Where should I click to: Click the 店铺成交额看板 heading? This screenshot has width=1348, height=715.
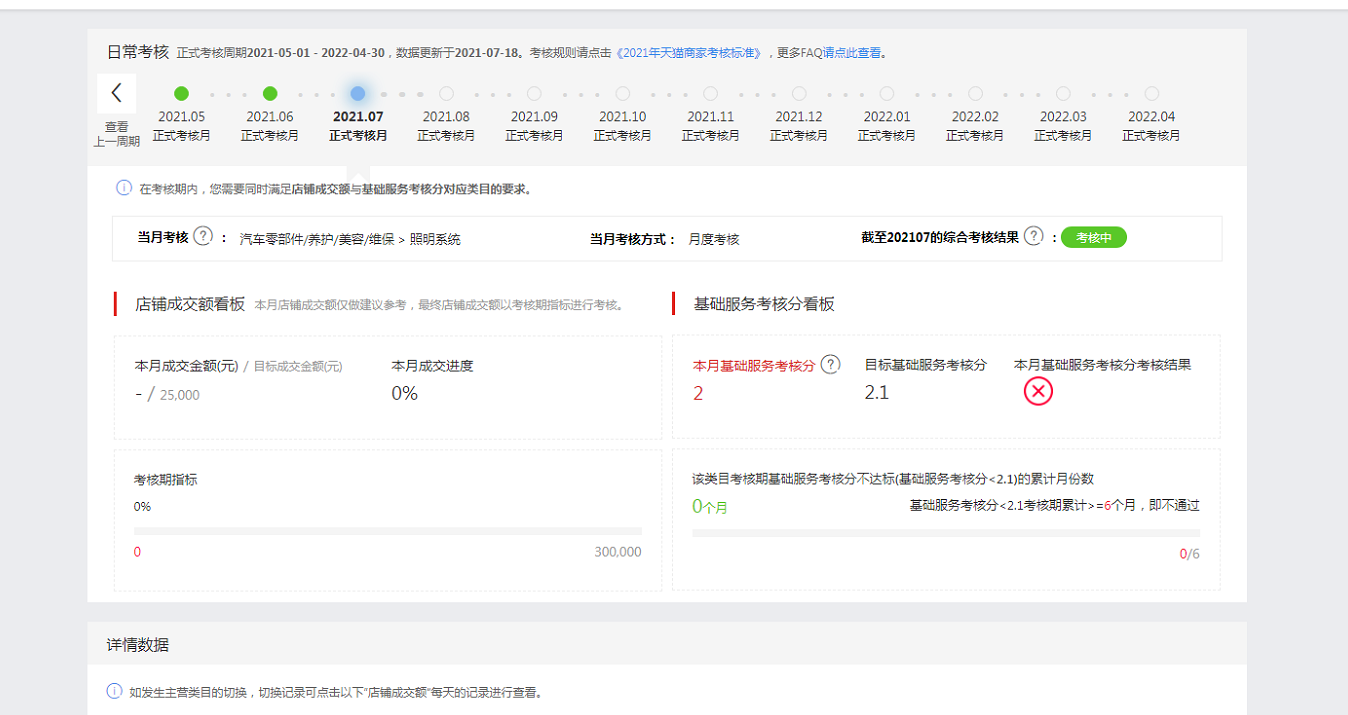pyautogui.click(x=190, y=304)
